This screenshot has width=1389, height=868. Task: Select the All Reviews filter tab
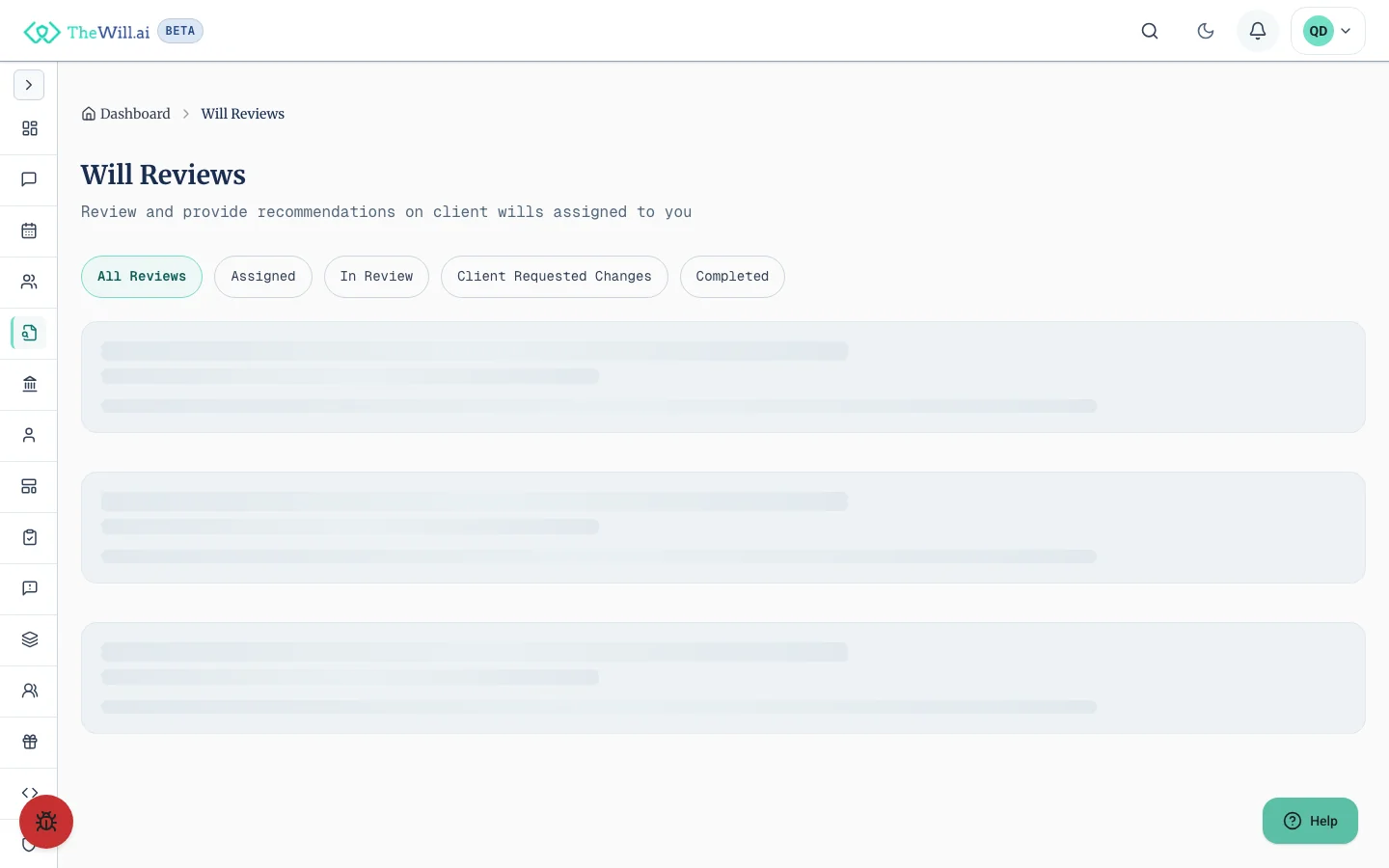[142, 277]
